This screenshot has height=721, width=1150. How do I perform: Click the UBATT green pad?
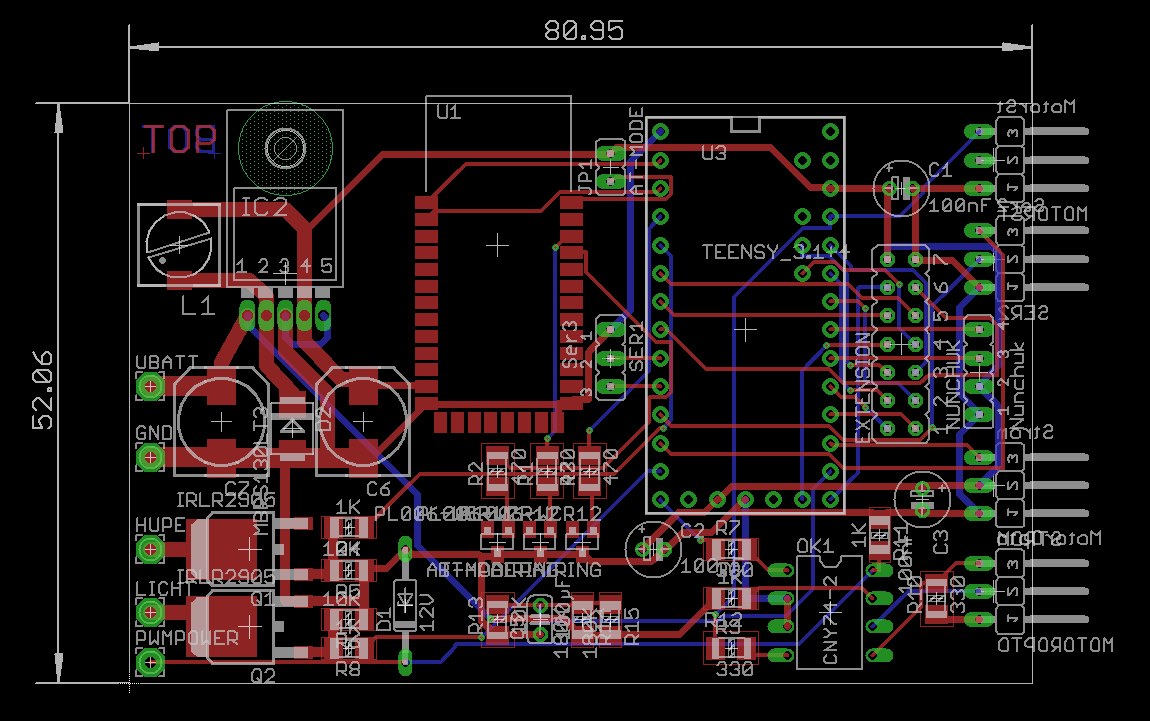(150, 386)
